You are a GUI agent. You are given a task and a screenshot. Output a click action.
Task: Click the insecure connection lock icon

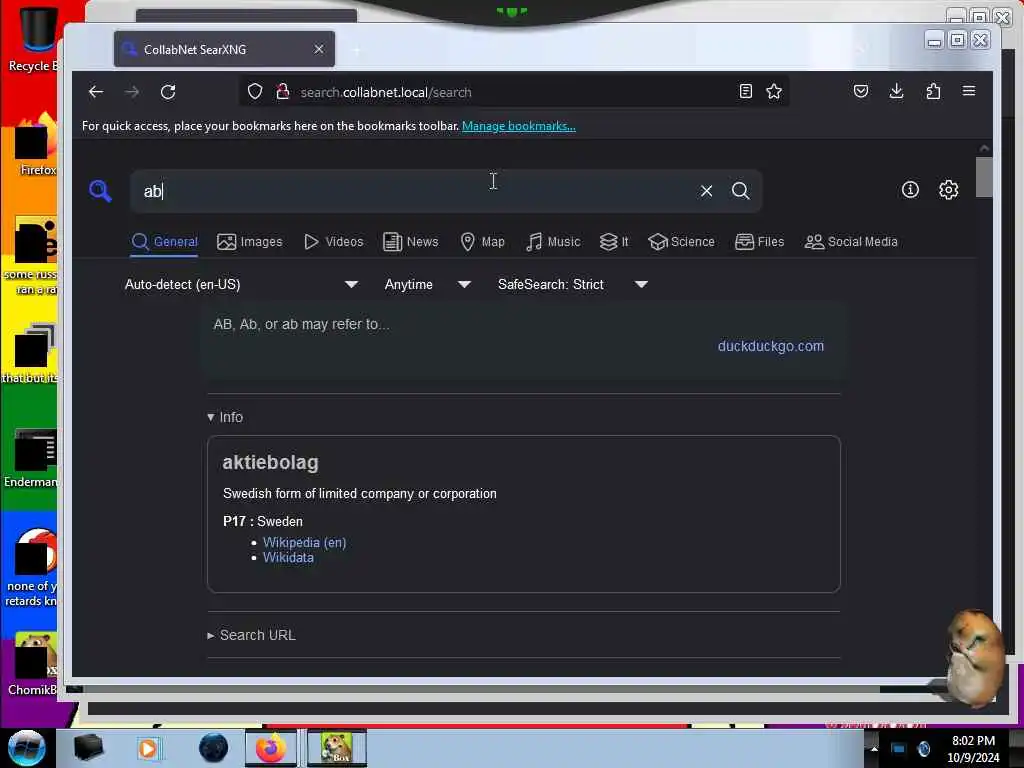click(x=282, y=91)
